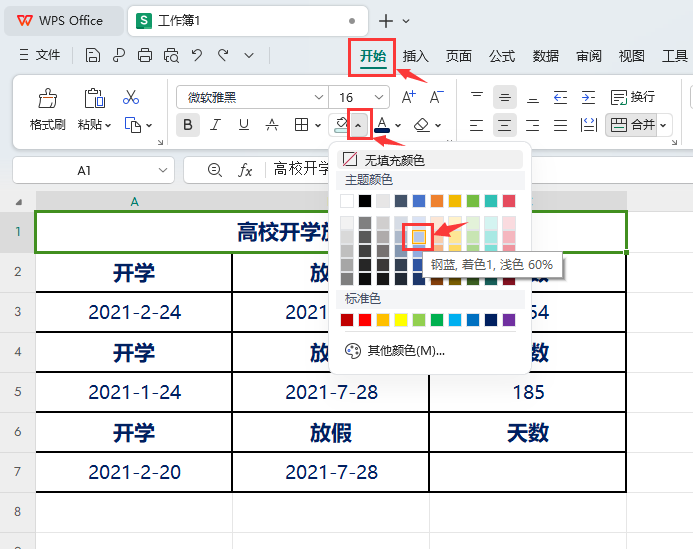Click the eraser clear icon
This screenshot has width=693, height=549.
click(422, 125)
